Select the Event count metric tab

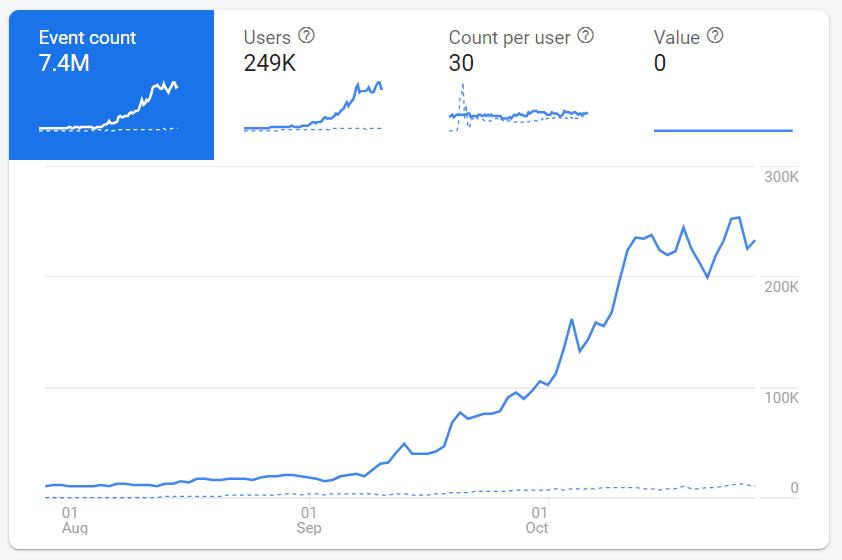[111, 85]
